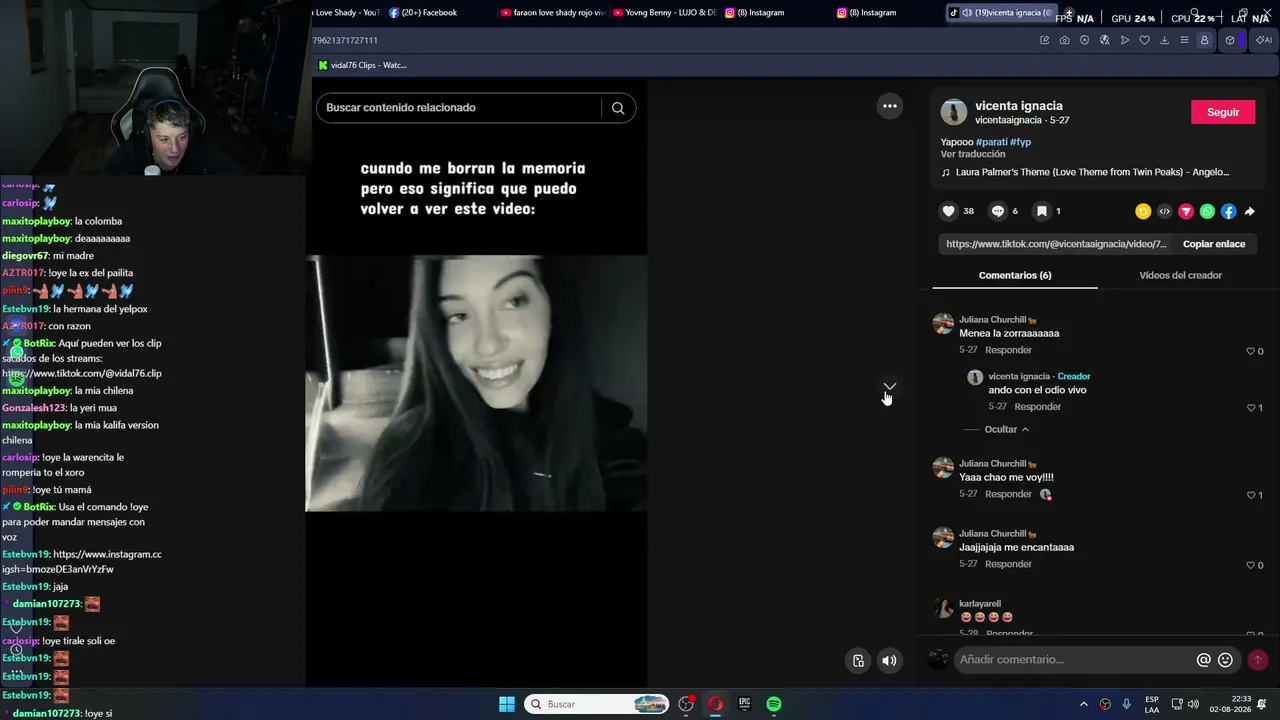Open the easy setup sliders icon
Image resolution: width=1280 pixels, height=720 pixels.
[1184, 40]
